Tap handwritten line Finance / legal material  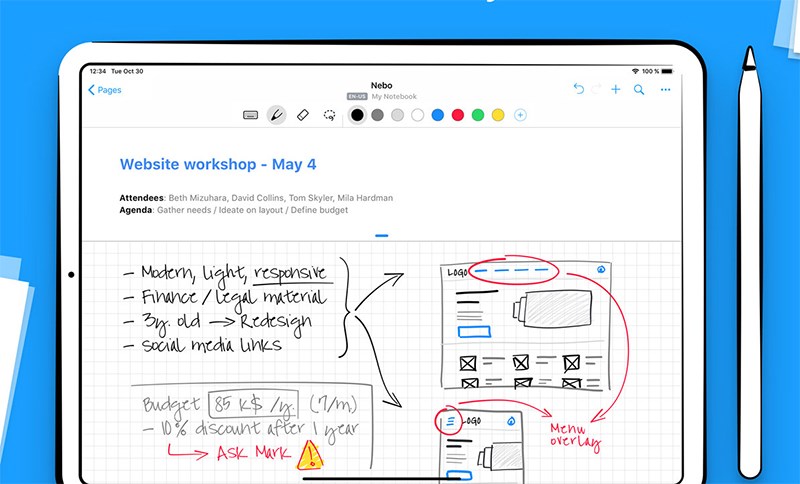(x=224, y=298)
